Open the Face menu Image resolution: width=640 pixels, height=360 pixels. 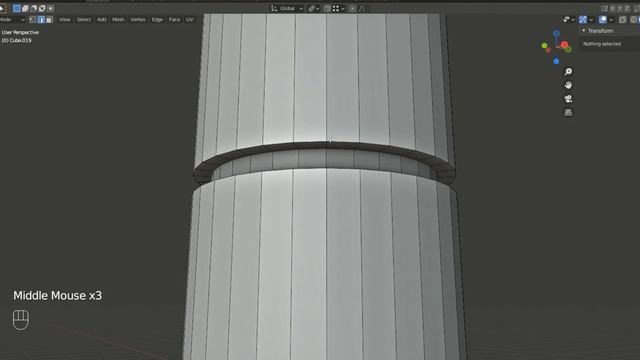174,20
